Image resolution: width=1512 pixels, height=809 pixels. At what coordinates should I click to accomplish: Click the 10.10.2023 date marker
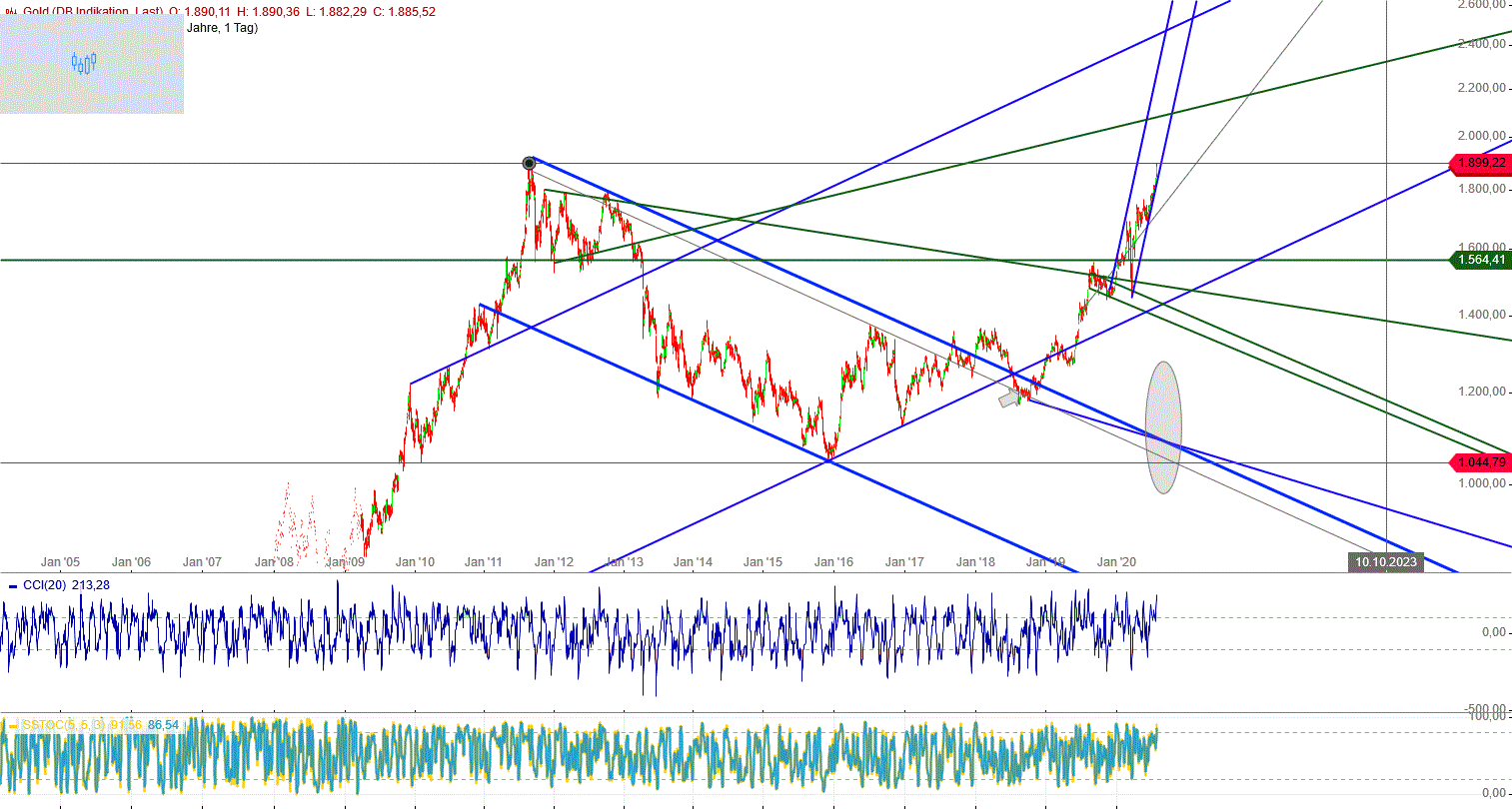point(1387,562)
